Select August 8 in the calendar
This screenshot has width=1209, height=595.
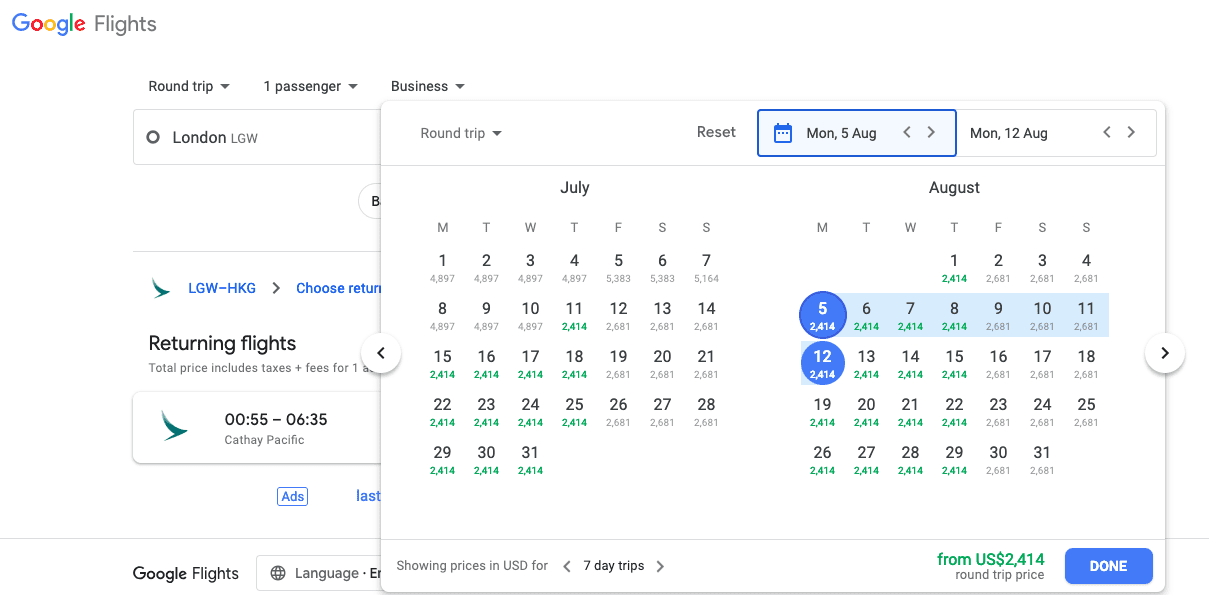point(954,315)
